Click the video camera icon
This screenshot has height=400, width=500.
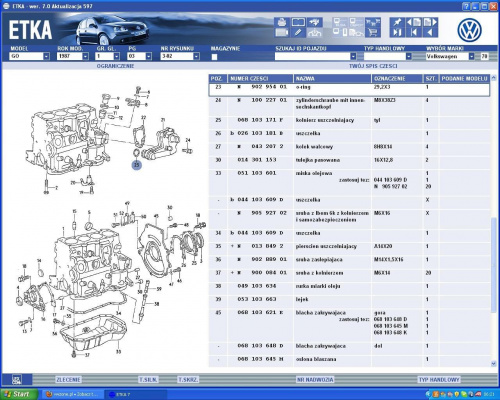coord(282,32)
